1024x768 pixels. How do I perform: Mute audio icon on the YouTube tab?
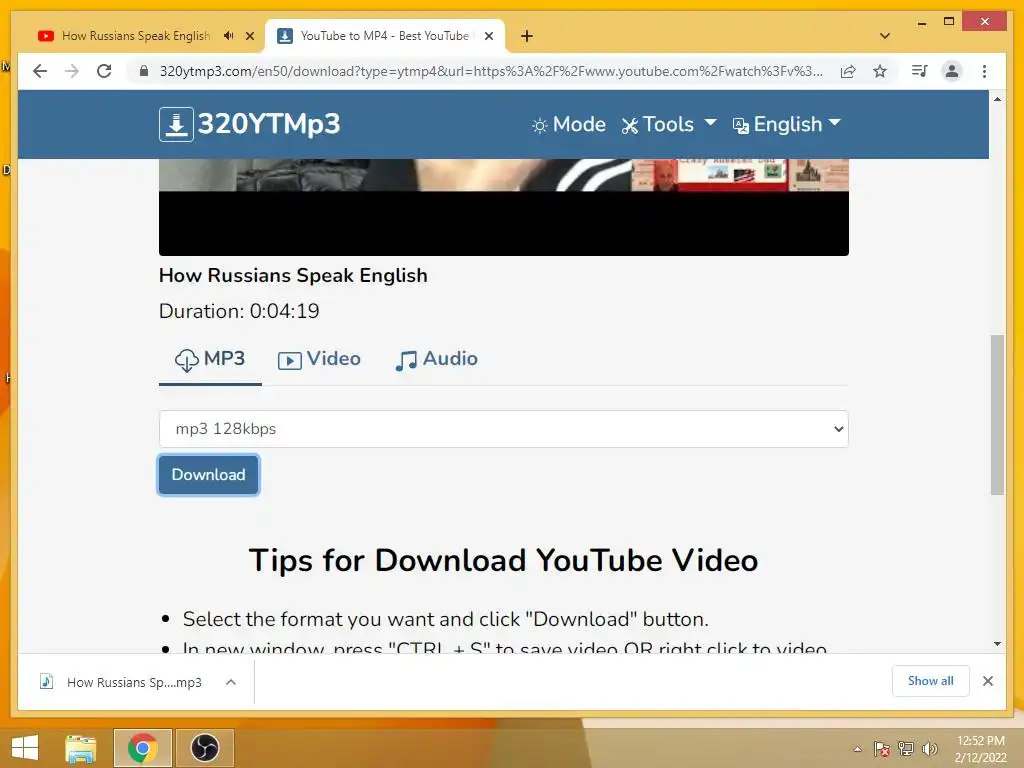click(x=228, y=36)
